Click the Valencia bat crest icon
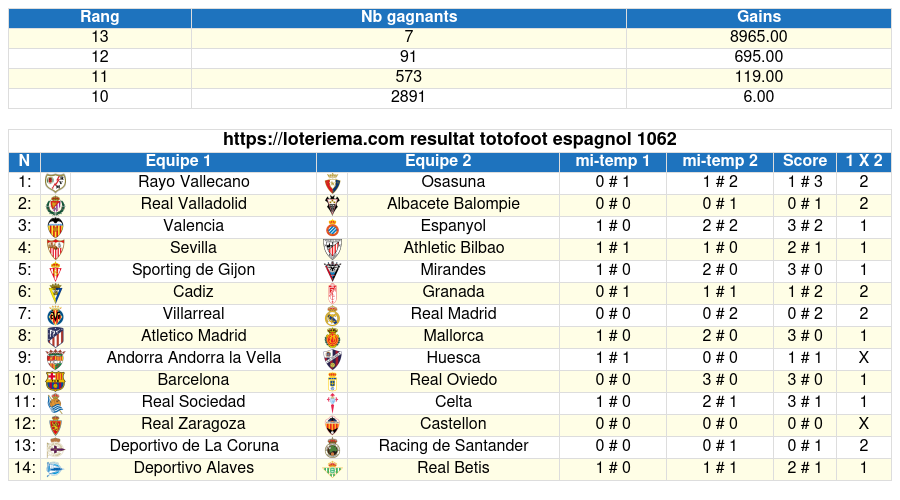 click(56, 227)
